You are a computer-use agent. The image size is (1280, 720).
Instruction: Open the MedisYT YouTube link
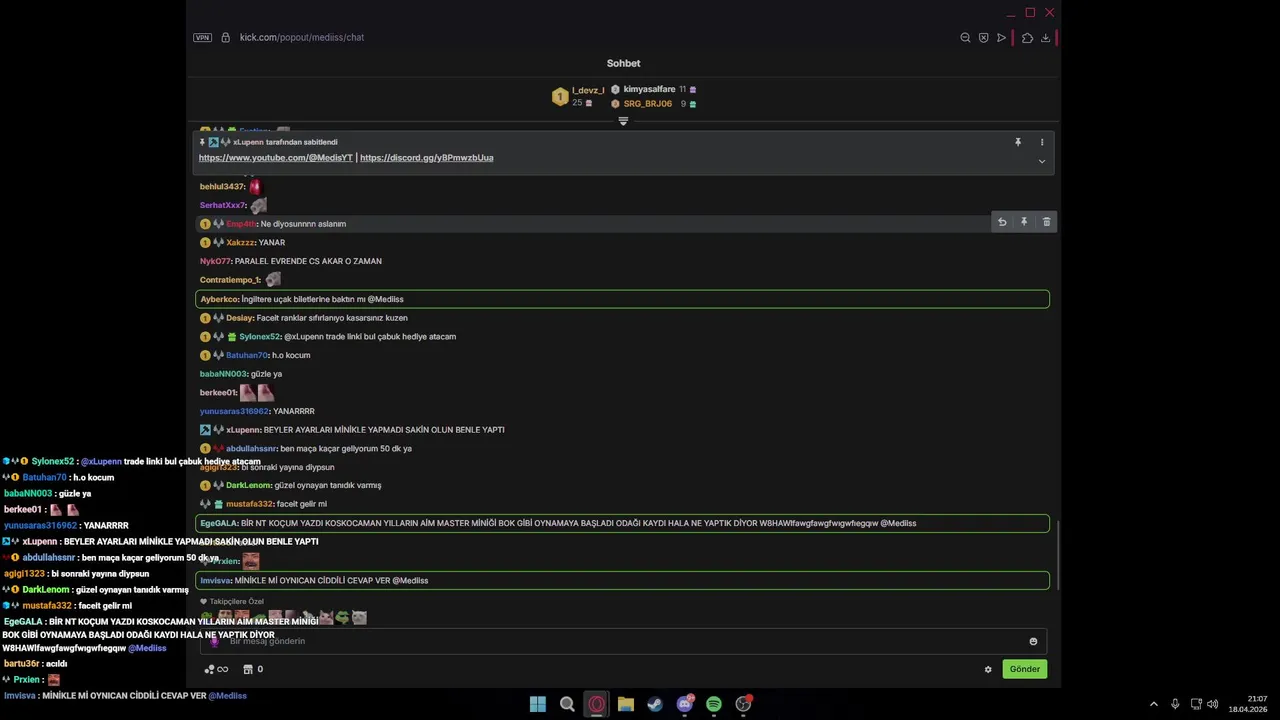pos(276,158)
